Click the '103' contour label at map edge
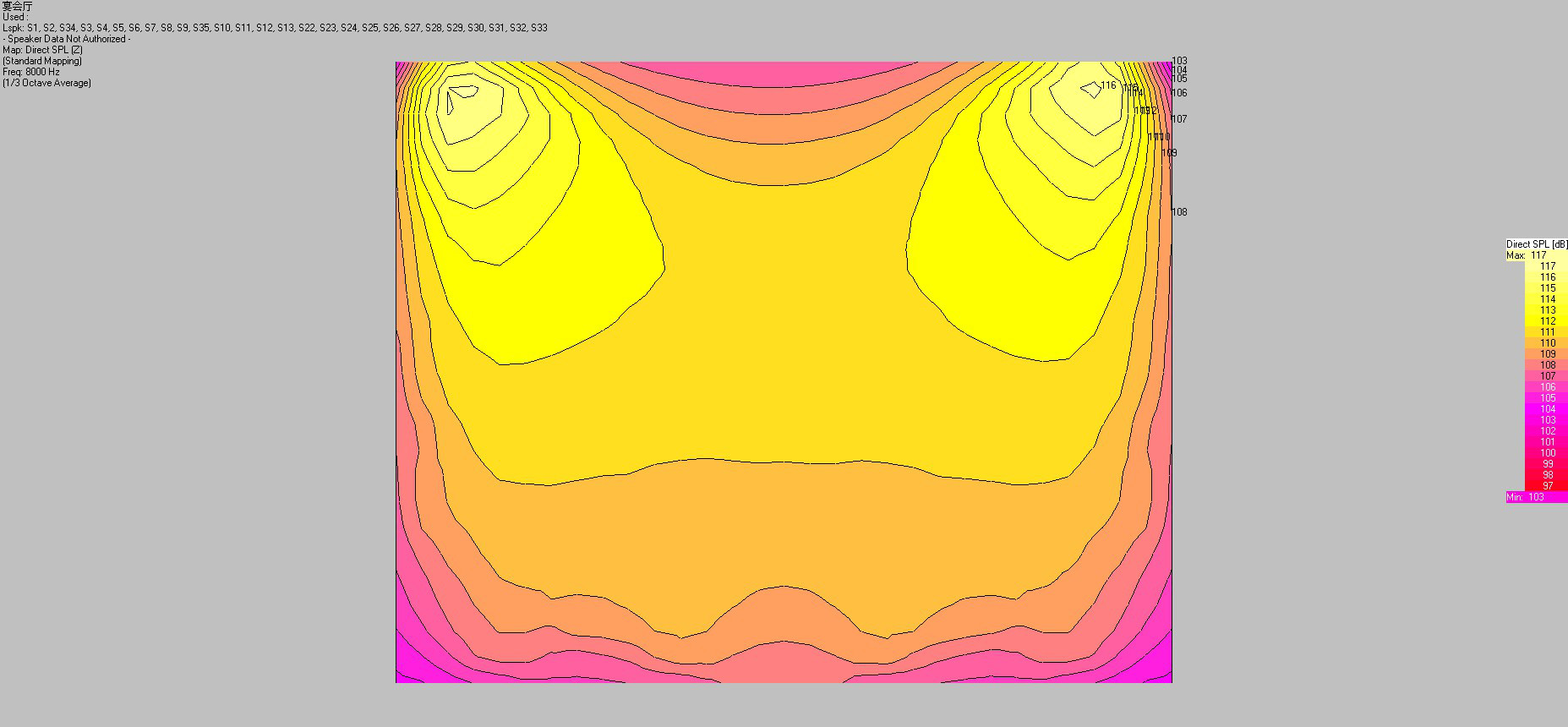This screenshot has width=1568, height=727. tap(1179, 61)
